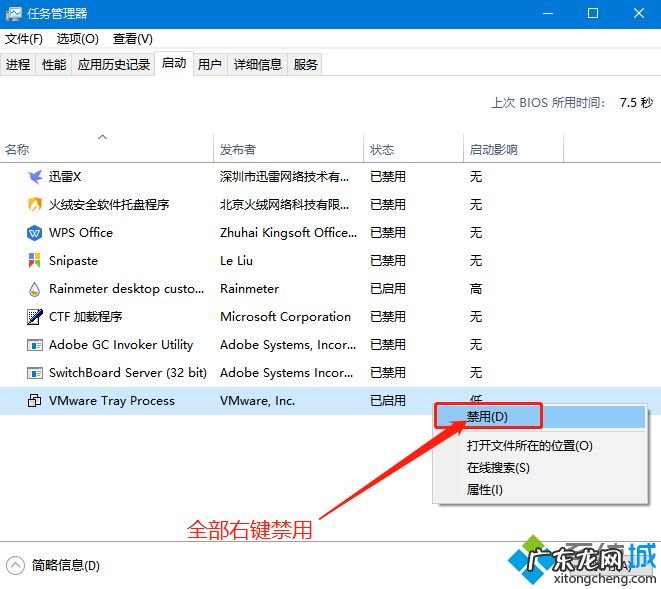Click 已禁用 status in Snipaste row
The image size is (661, 589).
pos(388,261)
